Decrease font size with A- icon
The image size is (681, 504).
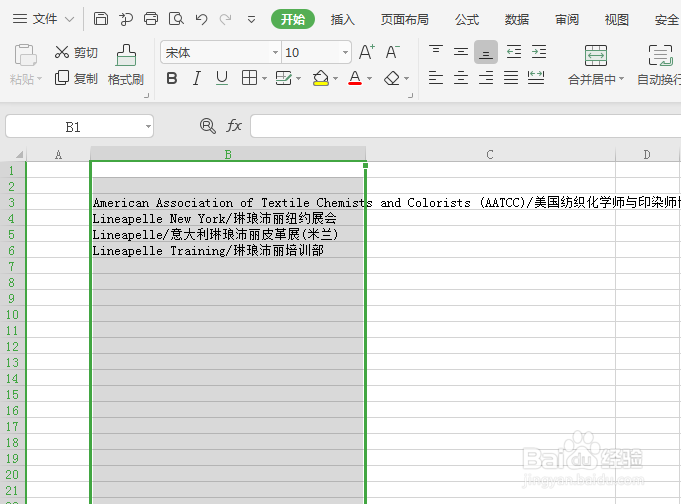tap(393, 52)
